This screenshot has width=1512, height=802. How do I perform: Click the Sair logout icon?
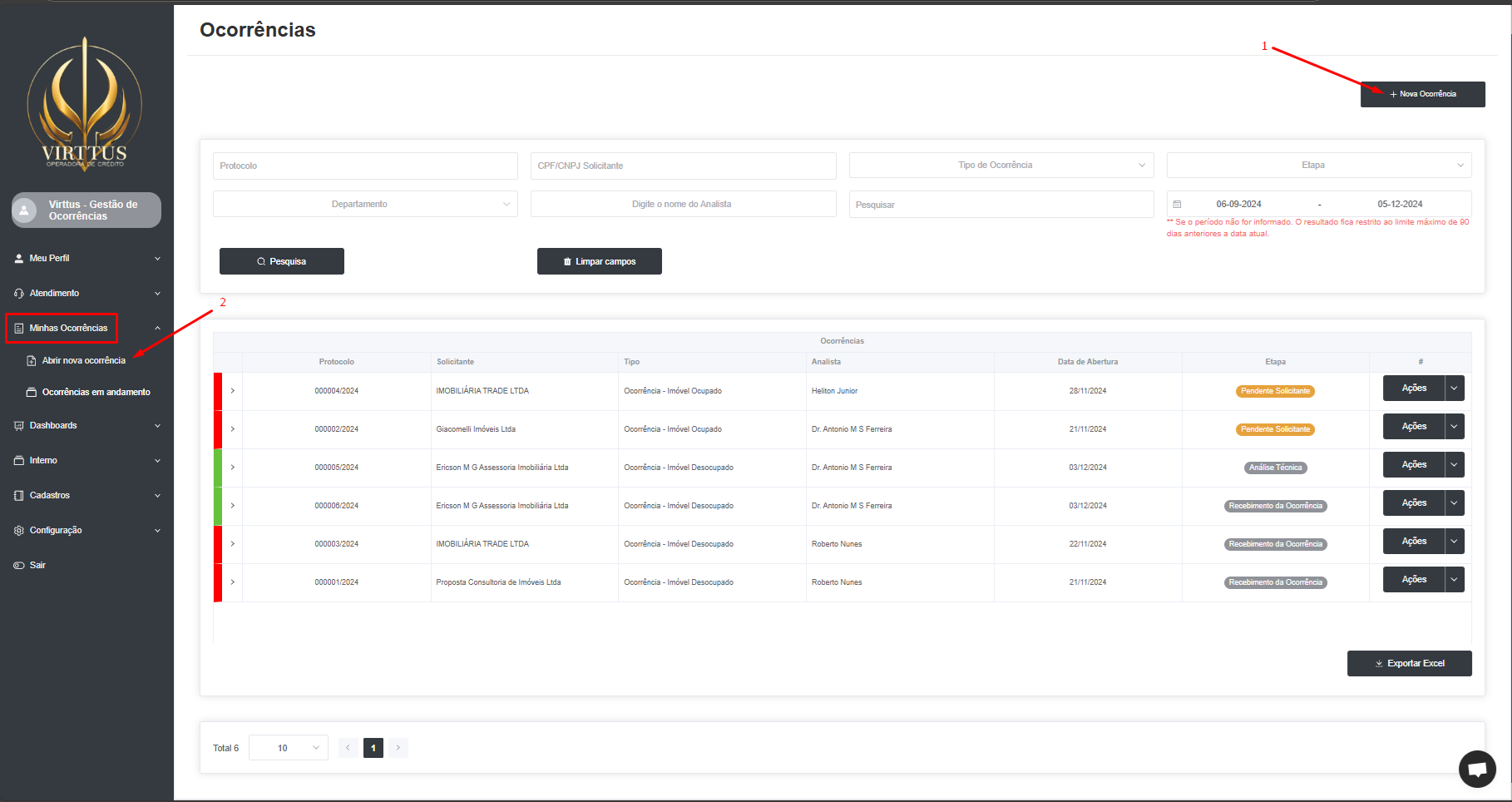pos(19,566)
